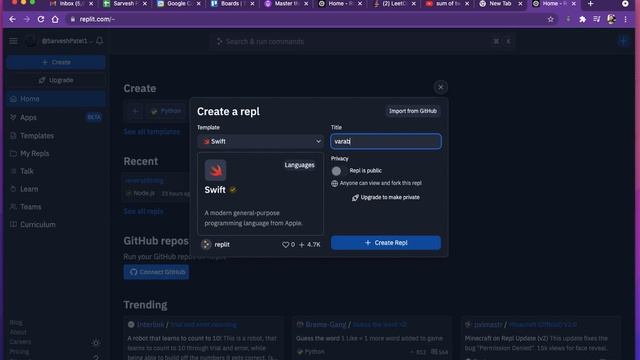Click the top-right blue plus button

[623, 41]
